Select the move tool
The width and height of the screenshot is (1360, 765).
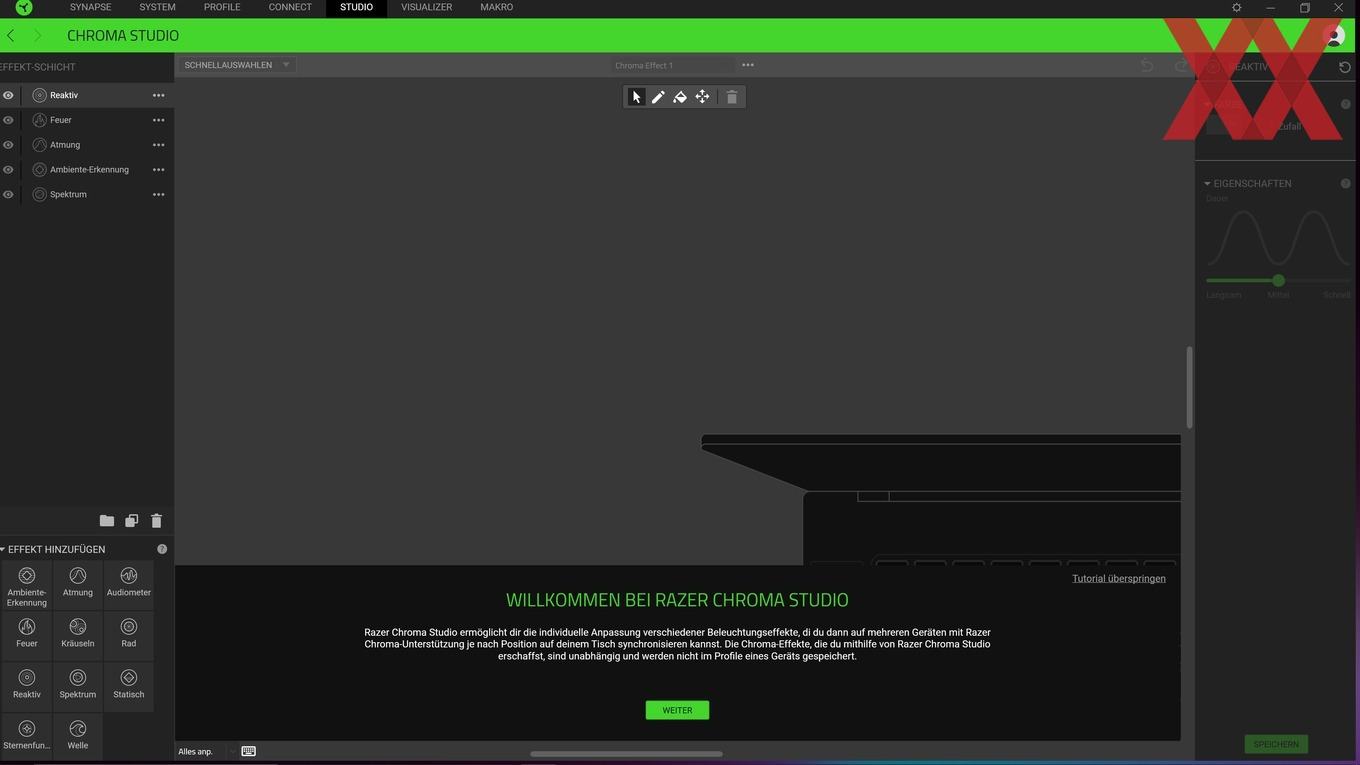point(702,97)
